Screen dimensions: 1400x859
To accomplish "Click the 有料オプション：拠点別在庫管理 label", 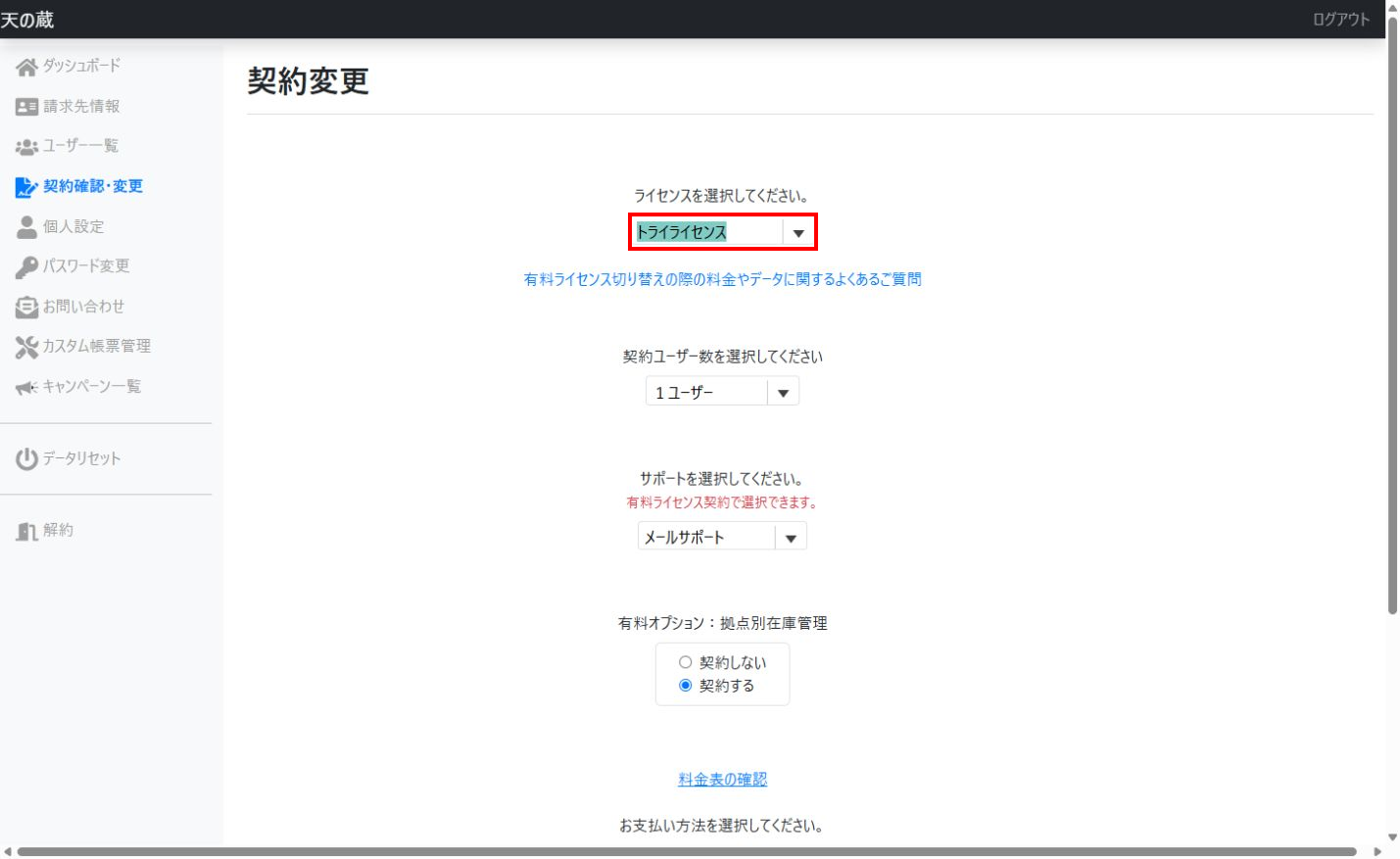I will point(723,623).
